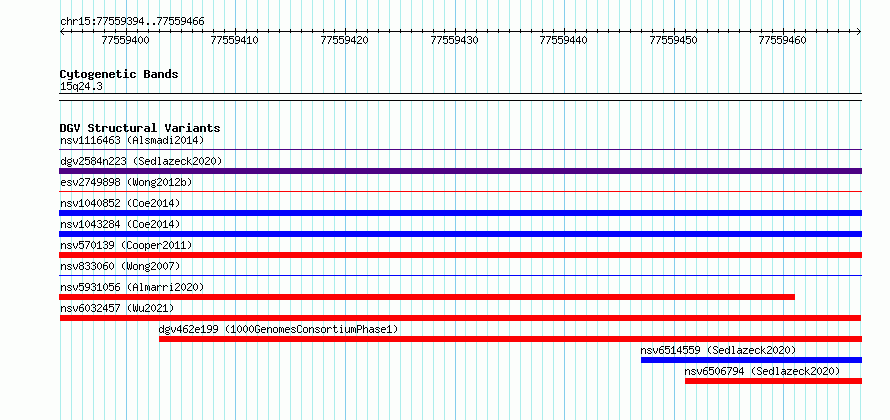
Task: Click the red nsv5931056 variant bar
Action: click(x=427, y=297)
